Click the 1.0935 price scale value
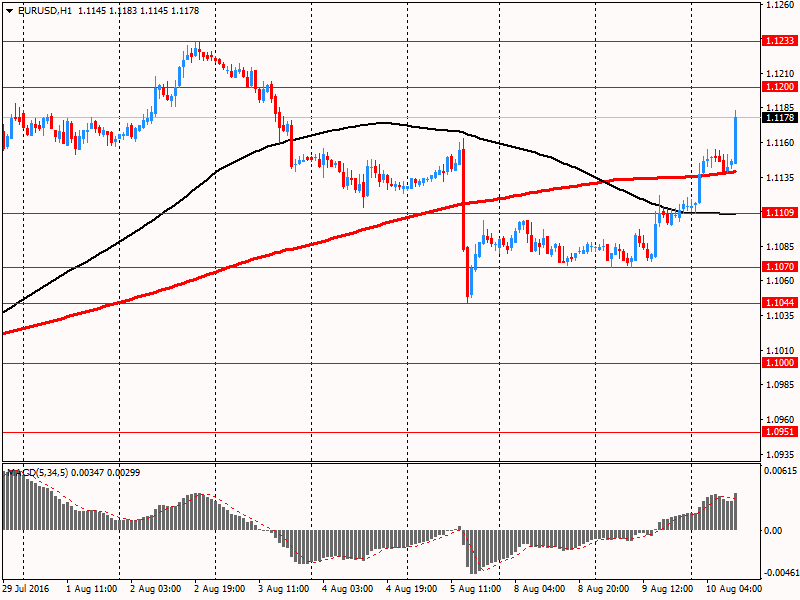 click(x=780, y=454)
